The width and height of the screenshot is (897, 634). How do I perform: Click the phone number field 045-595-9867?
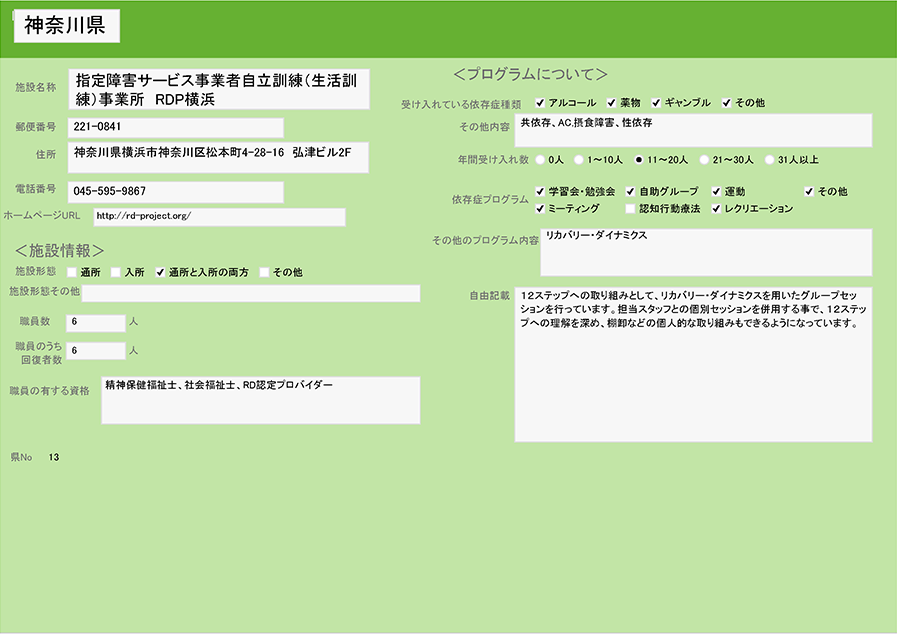(x=175, y=191)
